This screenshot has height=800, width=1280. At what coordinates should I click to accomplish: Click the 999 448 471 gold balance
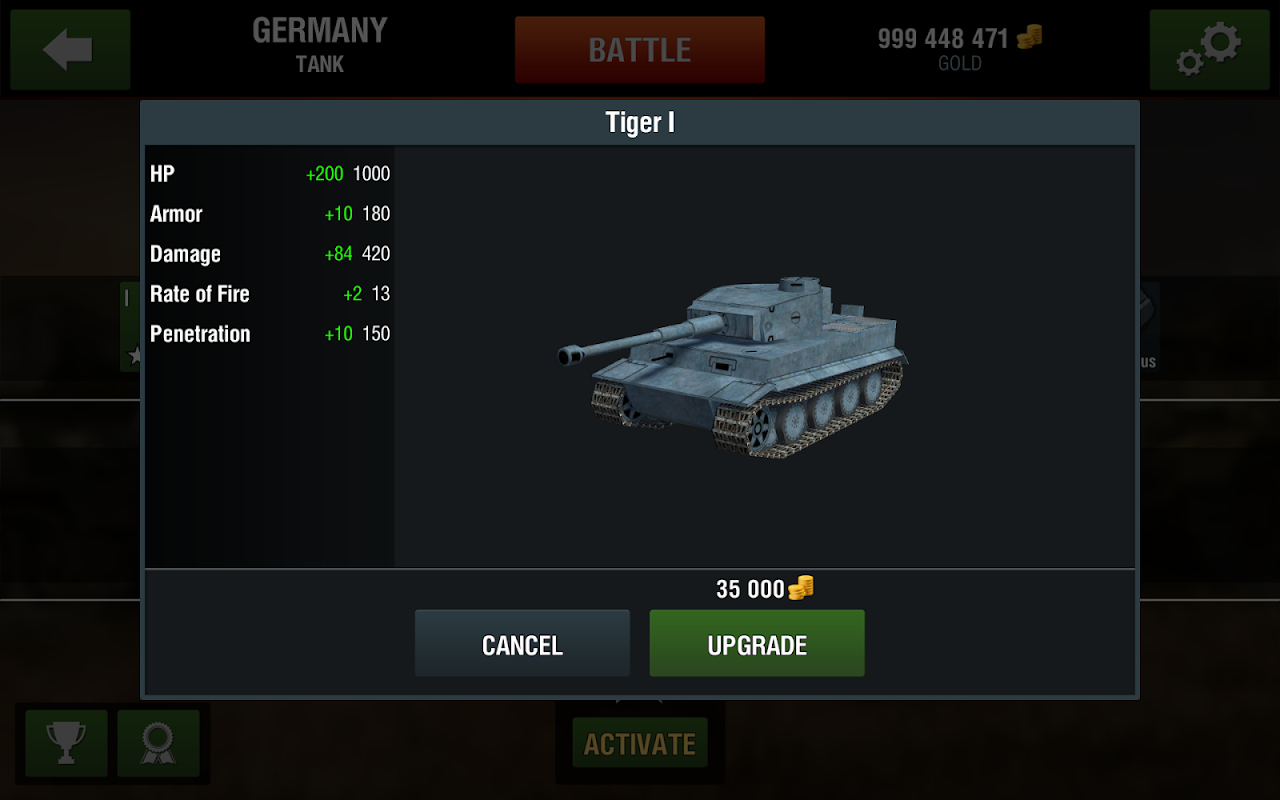pos(943,39)
